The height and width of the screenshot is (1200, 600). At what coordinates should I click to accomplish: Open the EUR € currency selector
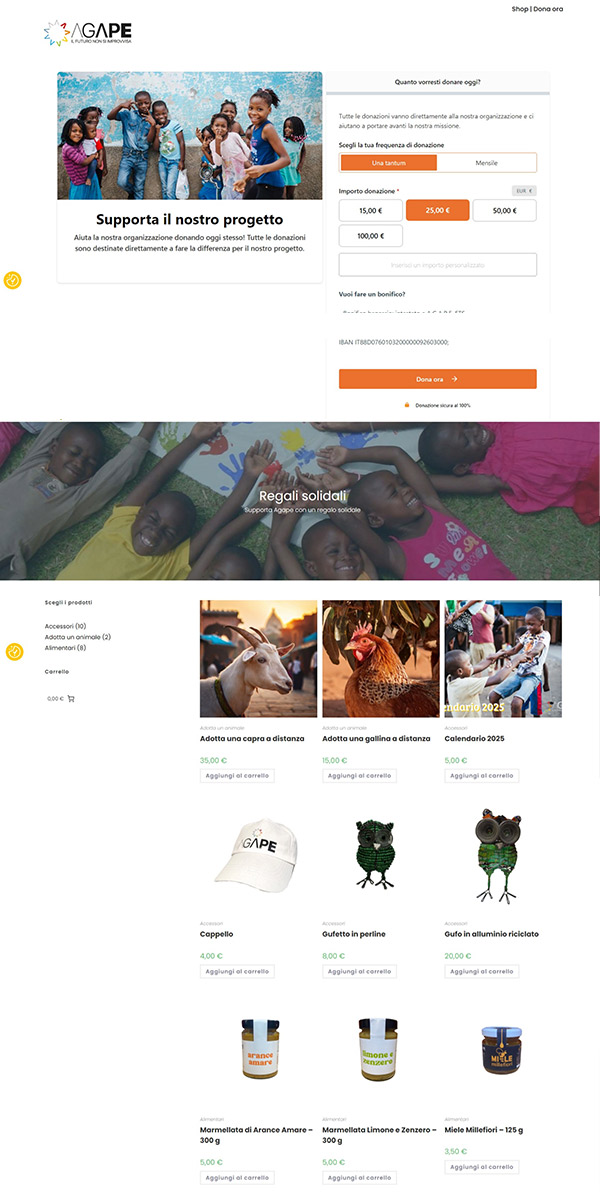tap(524, 190)
